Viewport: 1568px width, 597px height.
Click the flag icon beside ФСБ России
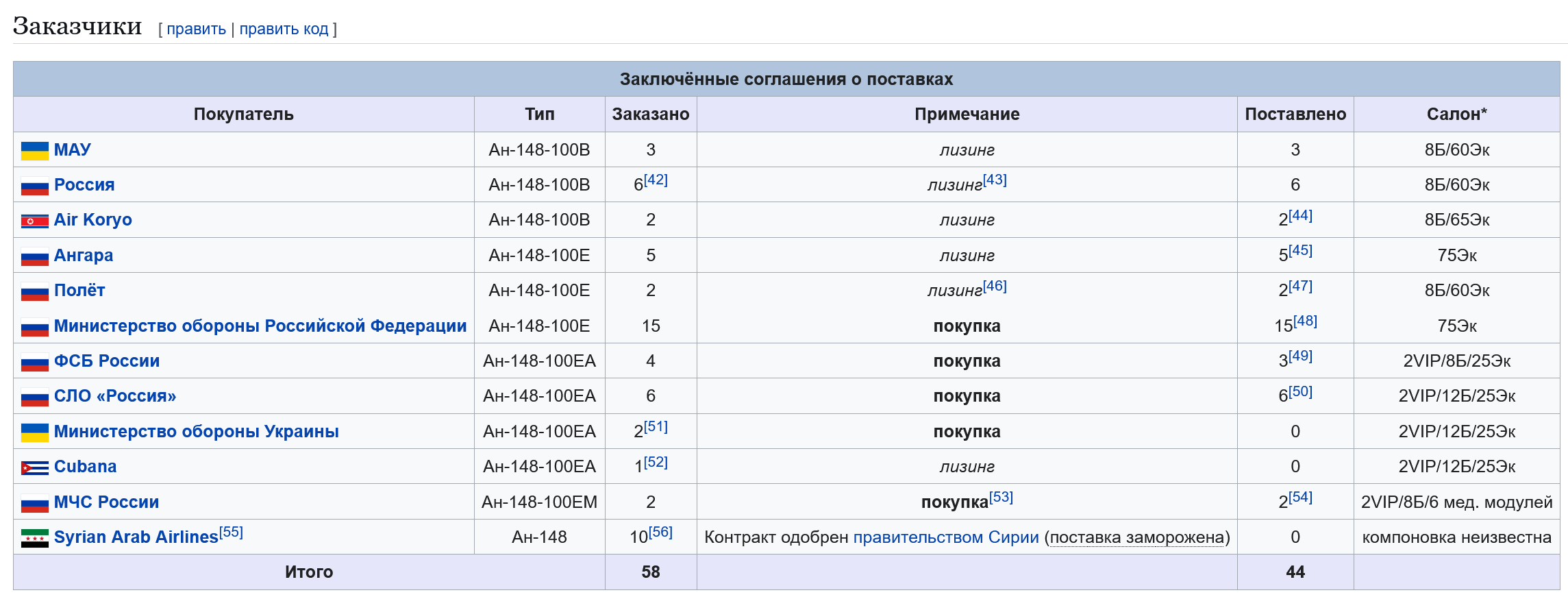click(35, 362)
